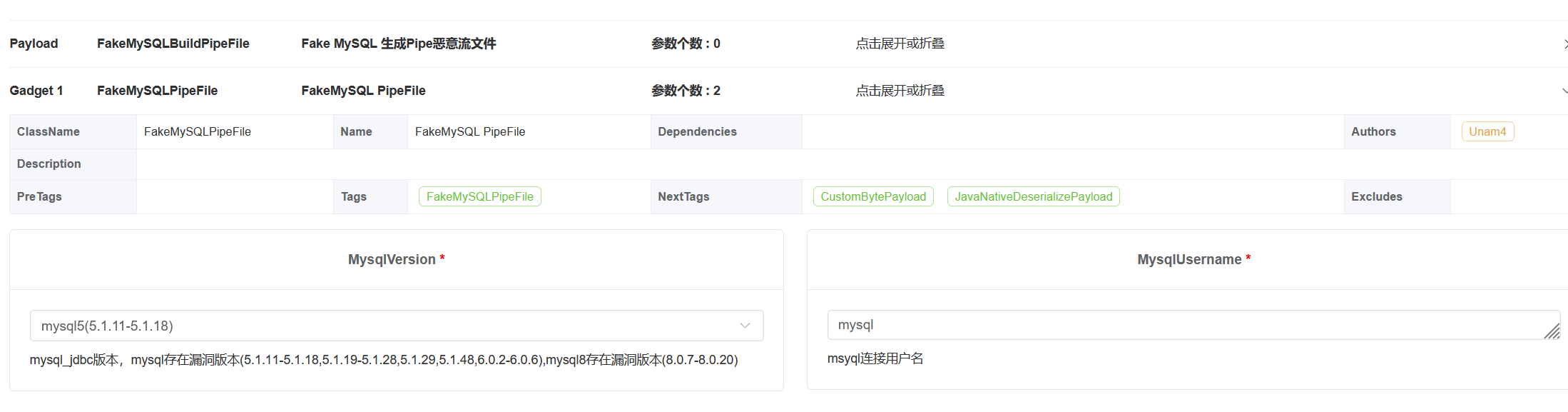
Task: Click the ClassName value FakeMySQLPipeFile cell
Action: (x=198, y=131)
